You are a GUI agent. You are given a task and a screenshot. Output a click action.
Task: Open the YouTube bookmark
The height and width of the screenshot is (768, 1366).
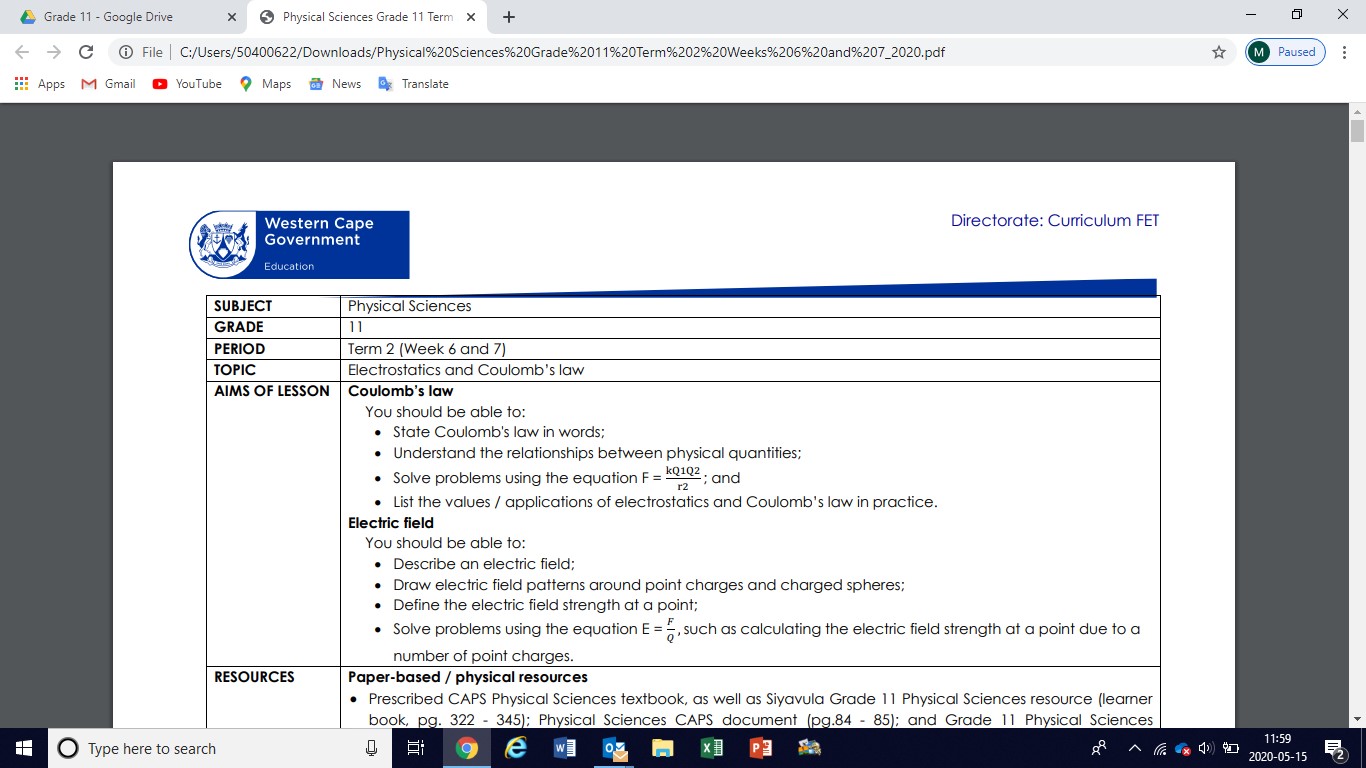point(187,84)
